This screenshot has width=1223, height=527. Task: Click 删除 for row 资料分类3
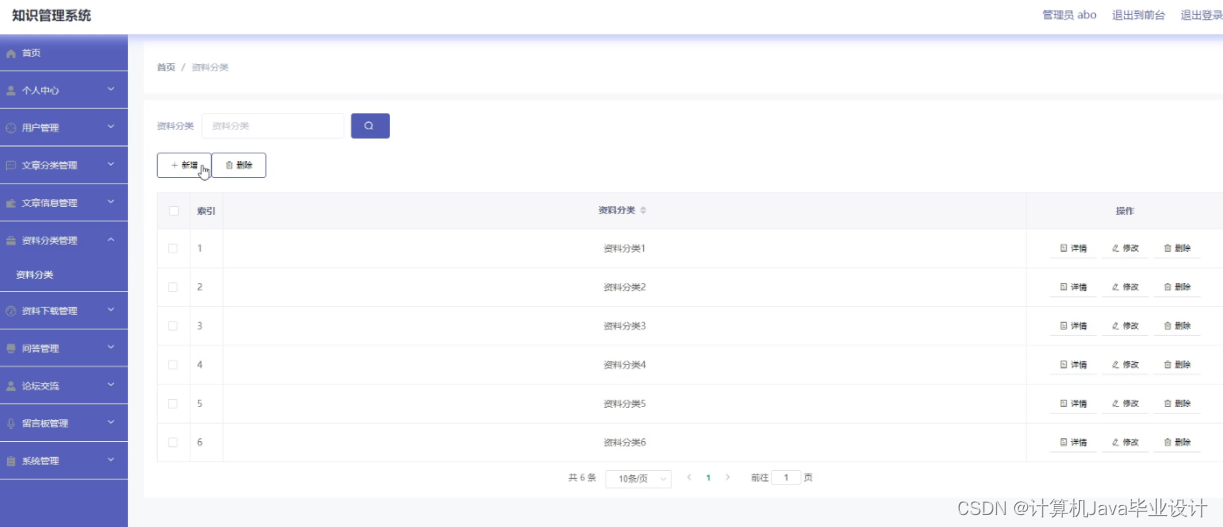click(x=1177, y=326)
